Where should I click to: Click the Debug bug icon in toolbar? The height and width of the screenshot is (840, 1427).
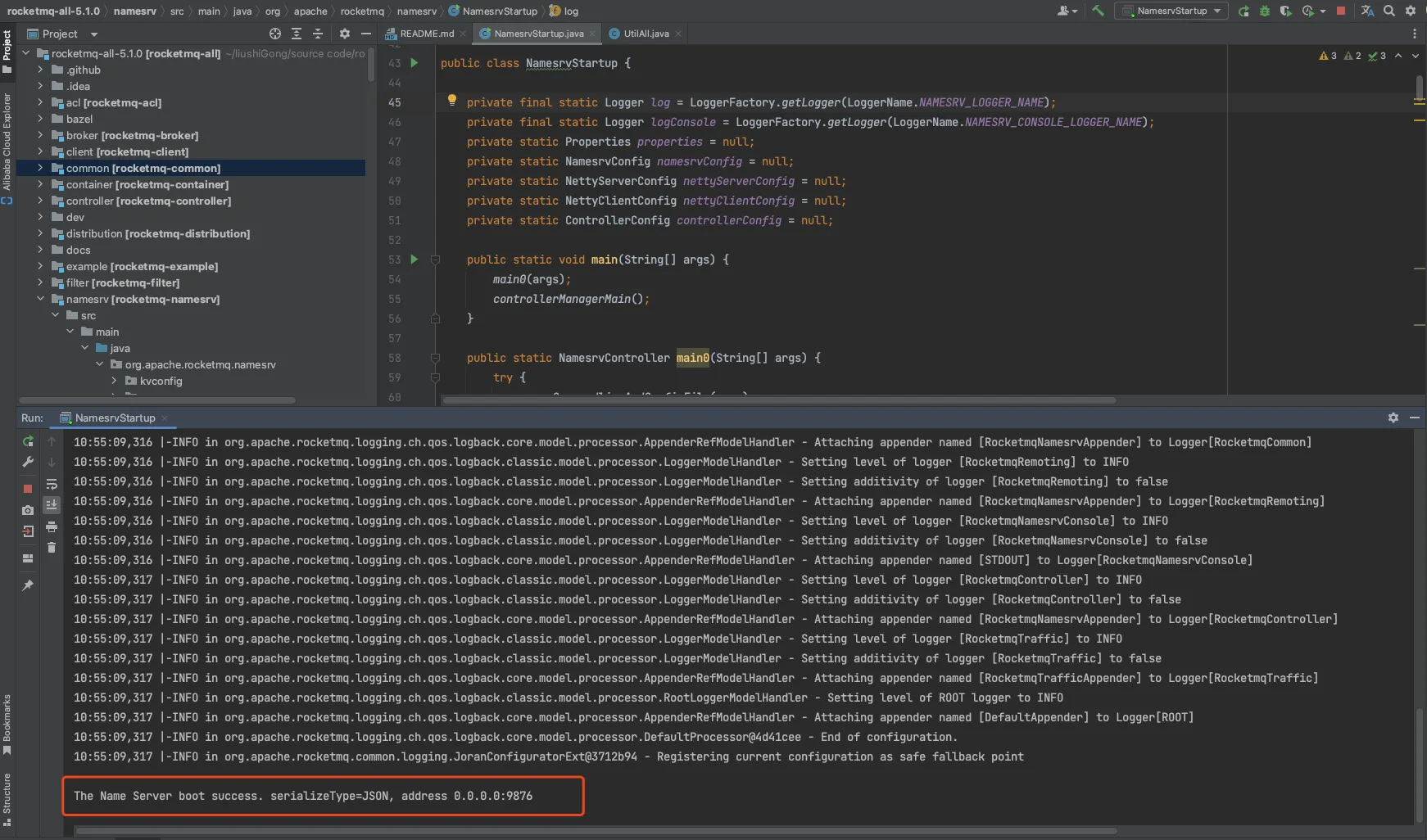[x=1265, y=11]
